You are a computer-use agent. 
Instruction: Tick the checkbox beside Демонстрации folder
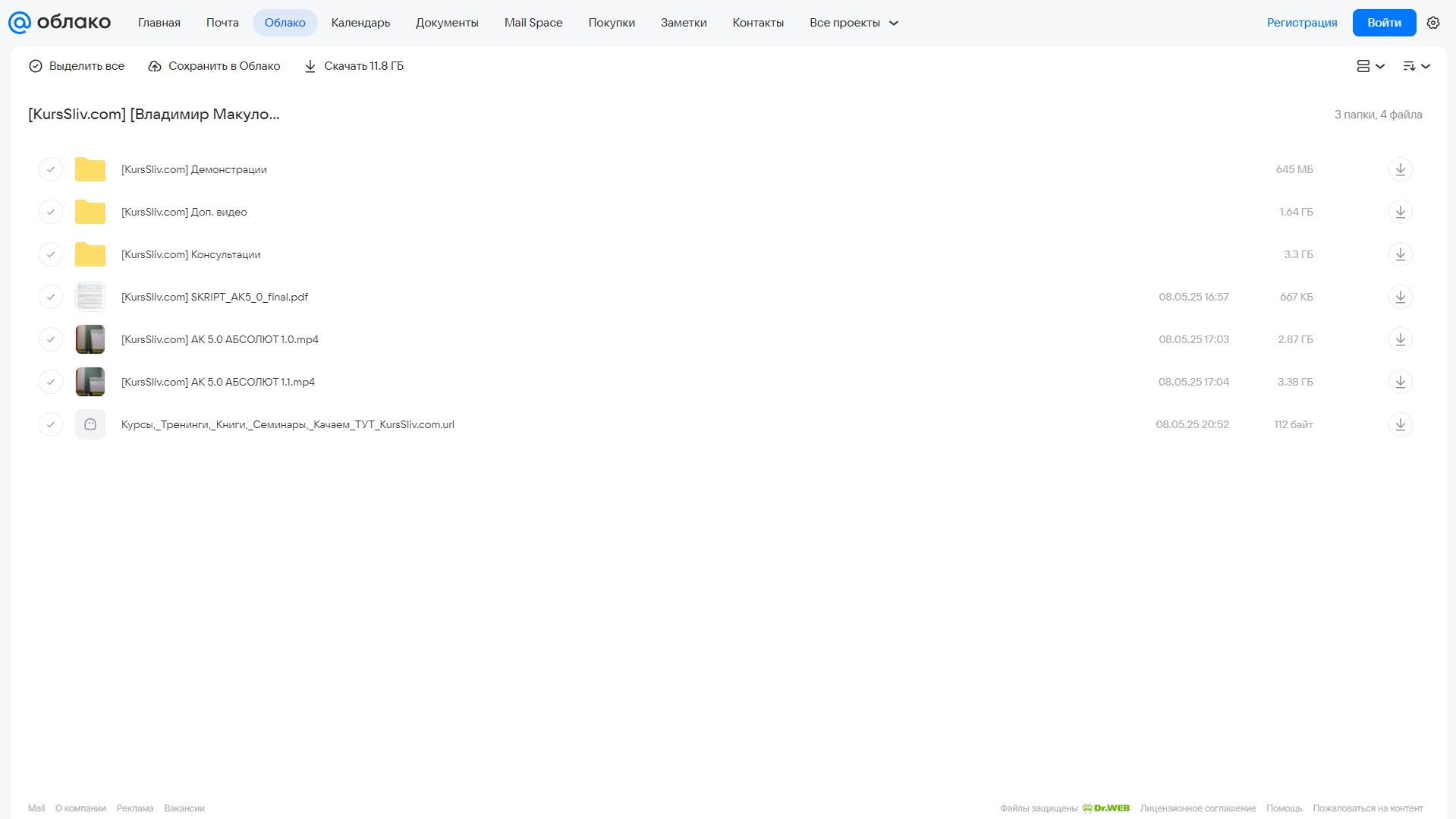click(51, 169)
